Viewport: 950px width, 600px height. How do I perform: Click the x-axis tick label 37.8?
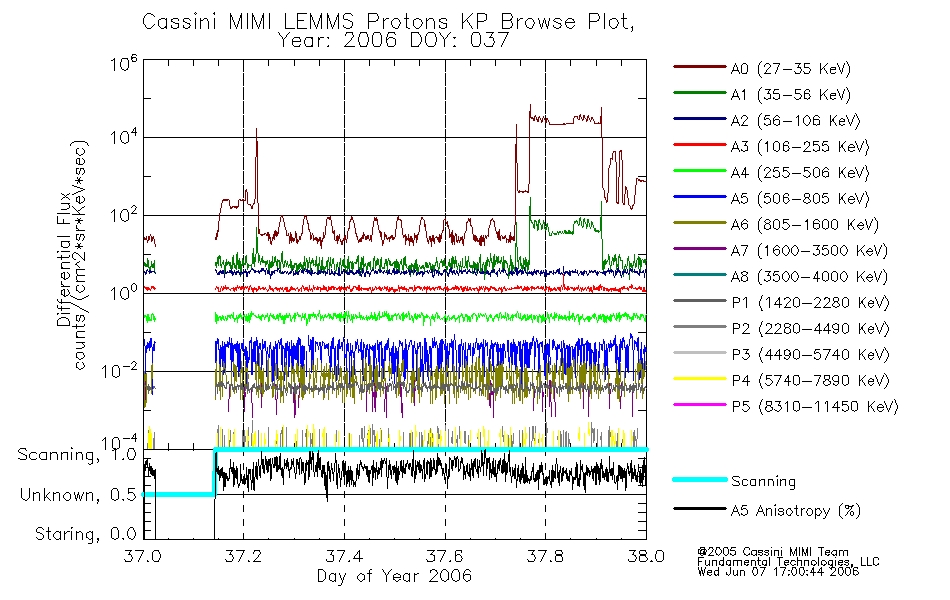click(x=545, y=556)
